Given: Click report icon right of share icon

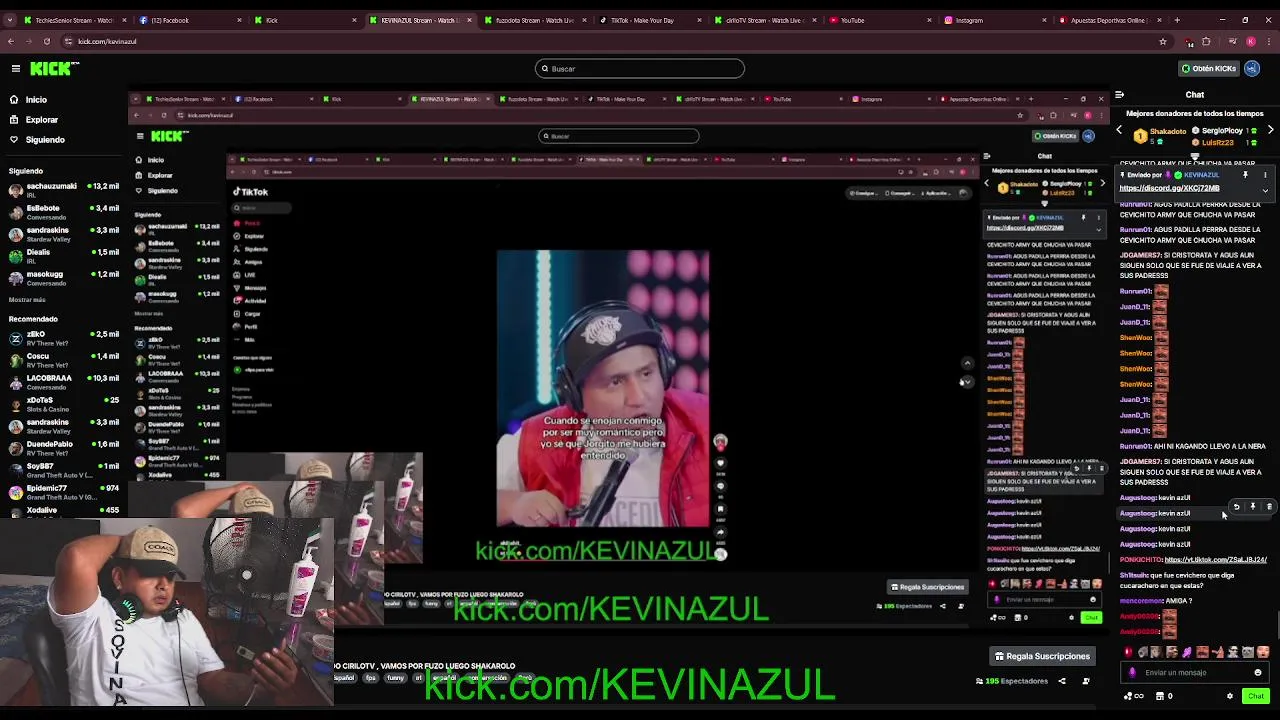Looking at the screenshot, I should (1086, 681).
